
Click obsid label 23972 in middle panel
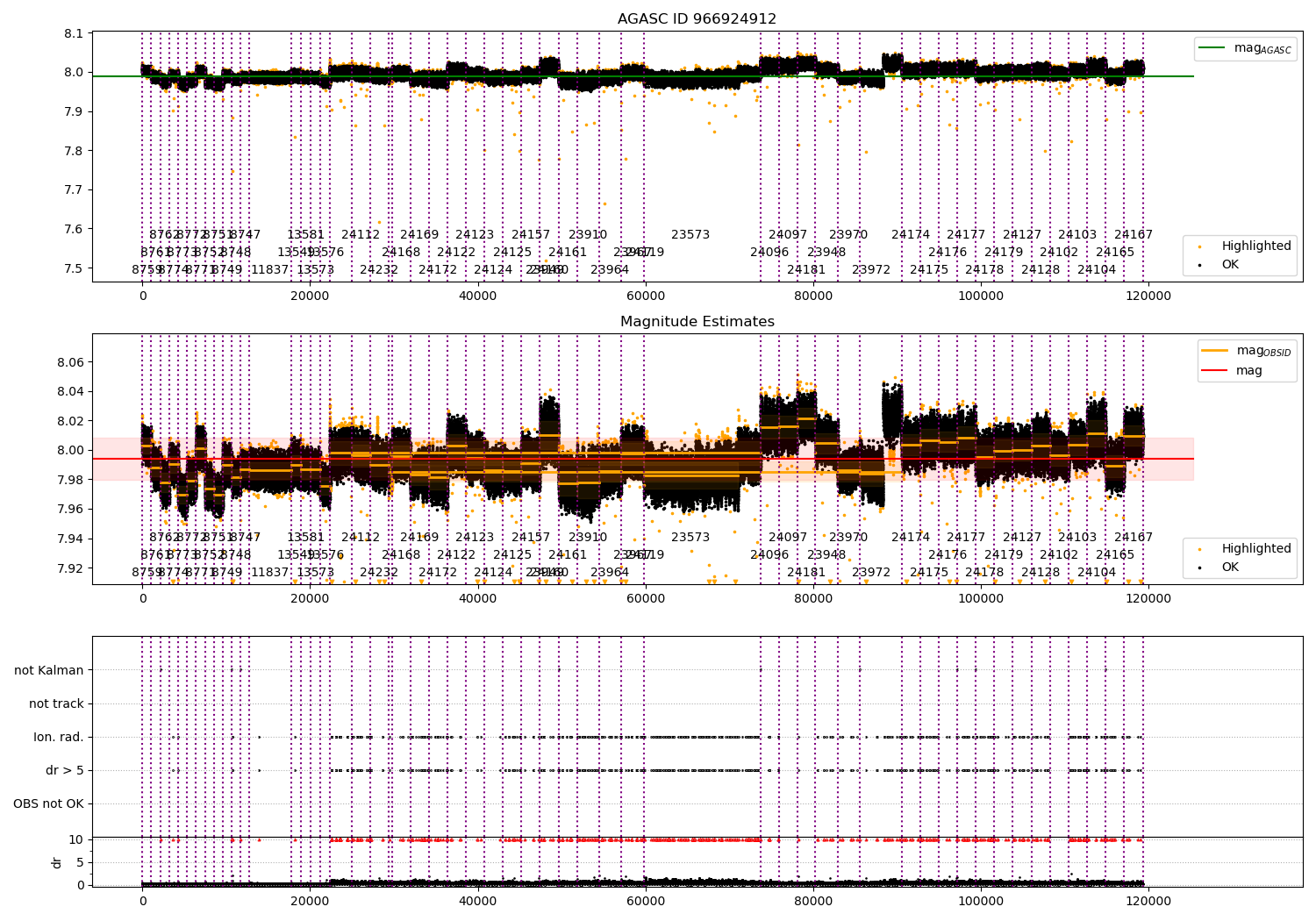pyautogui.click(x=871, y=573)
